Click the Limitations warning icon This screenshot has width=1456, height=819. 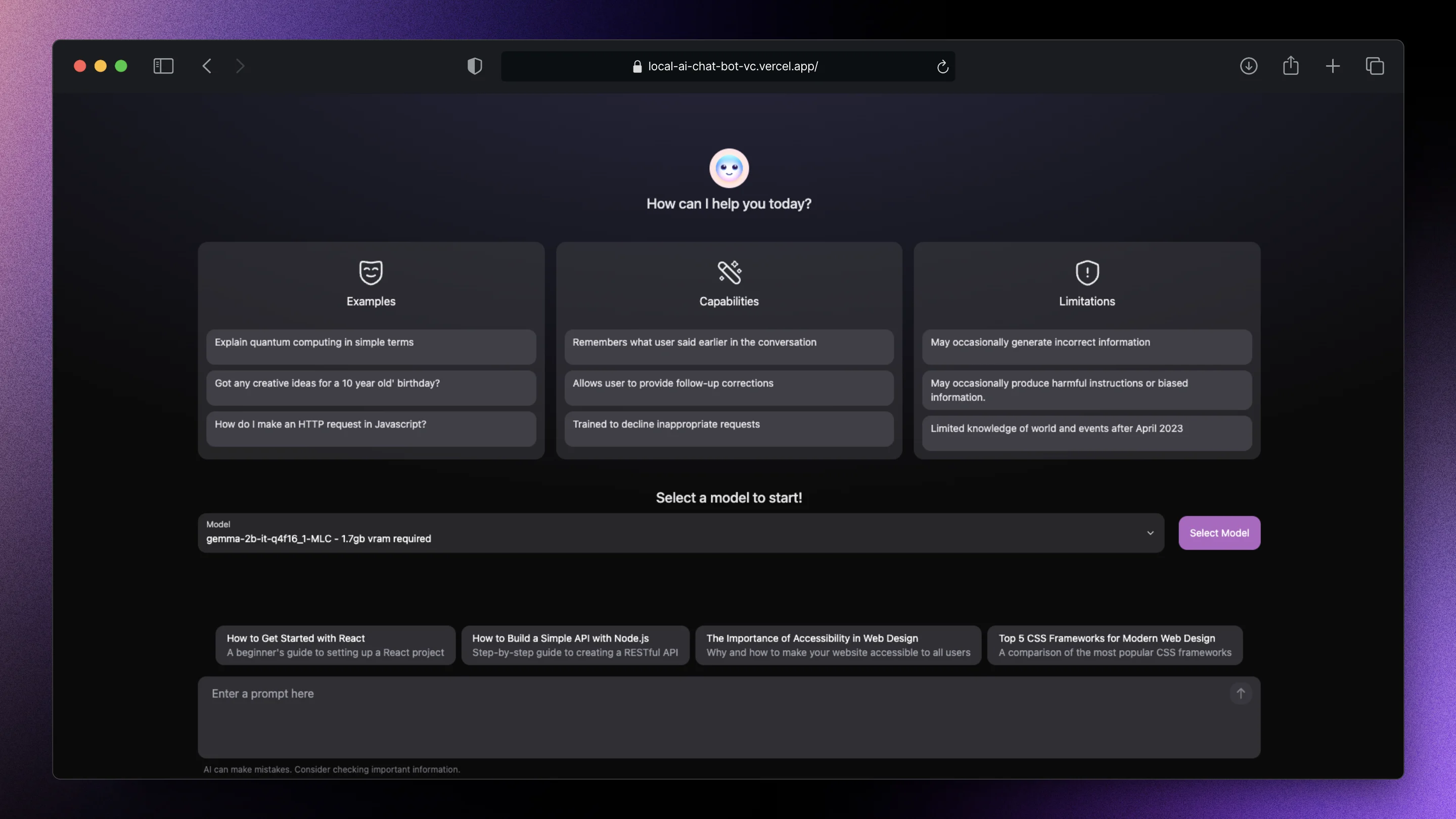(x=1086, y=271)
